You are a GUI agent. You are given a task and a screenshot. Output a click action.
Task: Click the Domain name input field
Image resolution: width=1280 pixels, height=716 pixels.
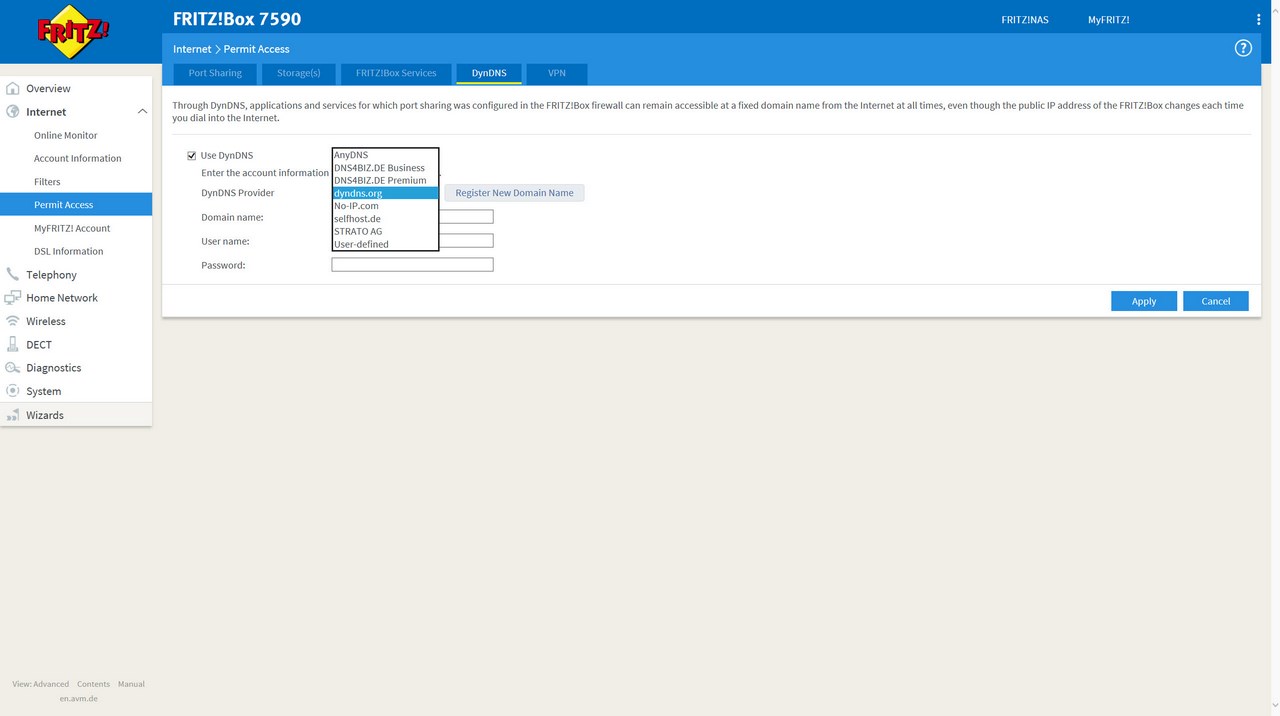point(412,217)
